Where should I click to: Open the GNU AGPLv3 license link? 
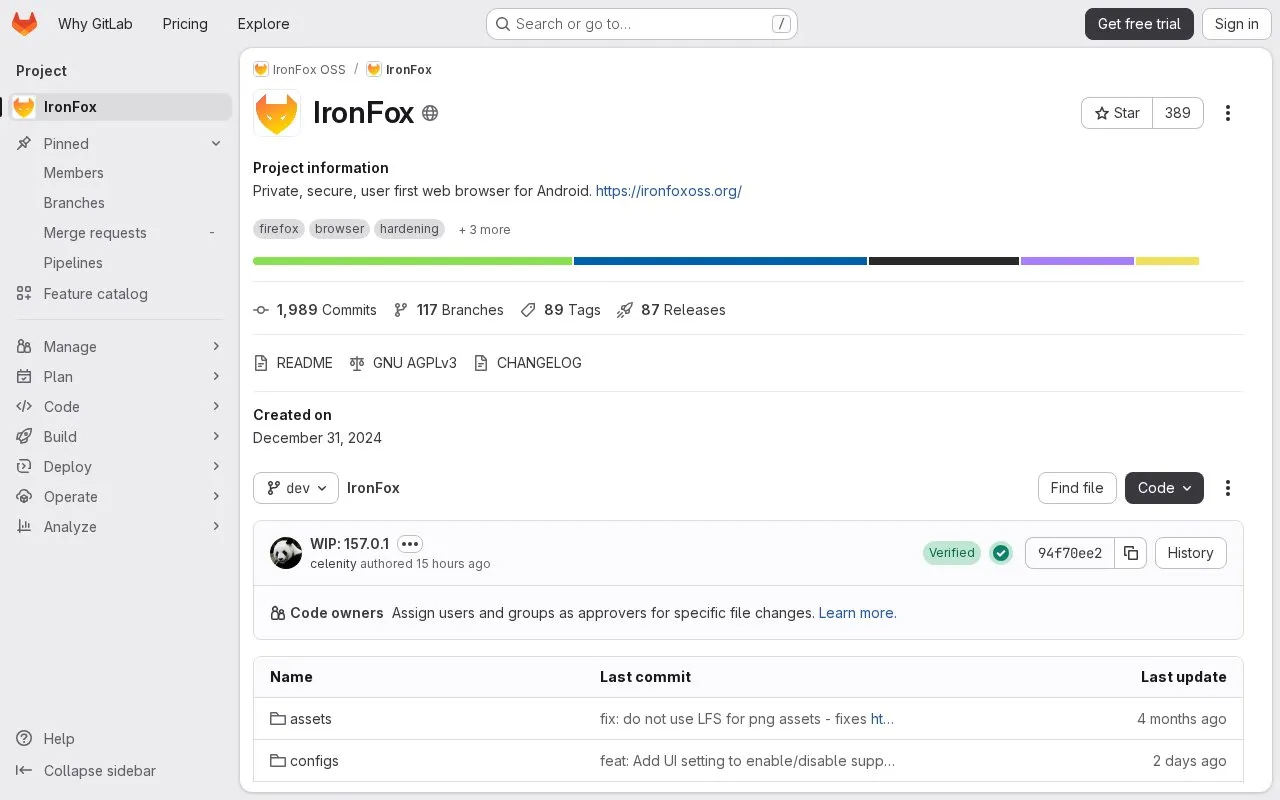tap(403, 363)
